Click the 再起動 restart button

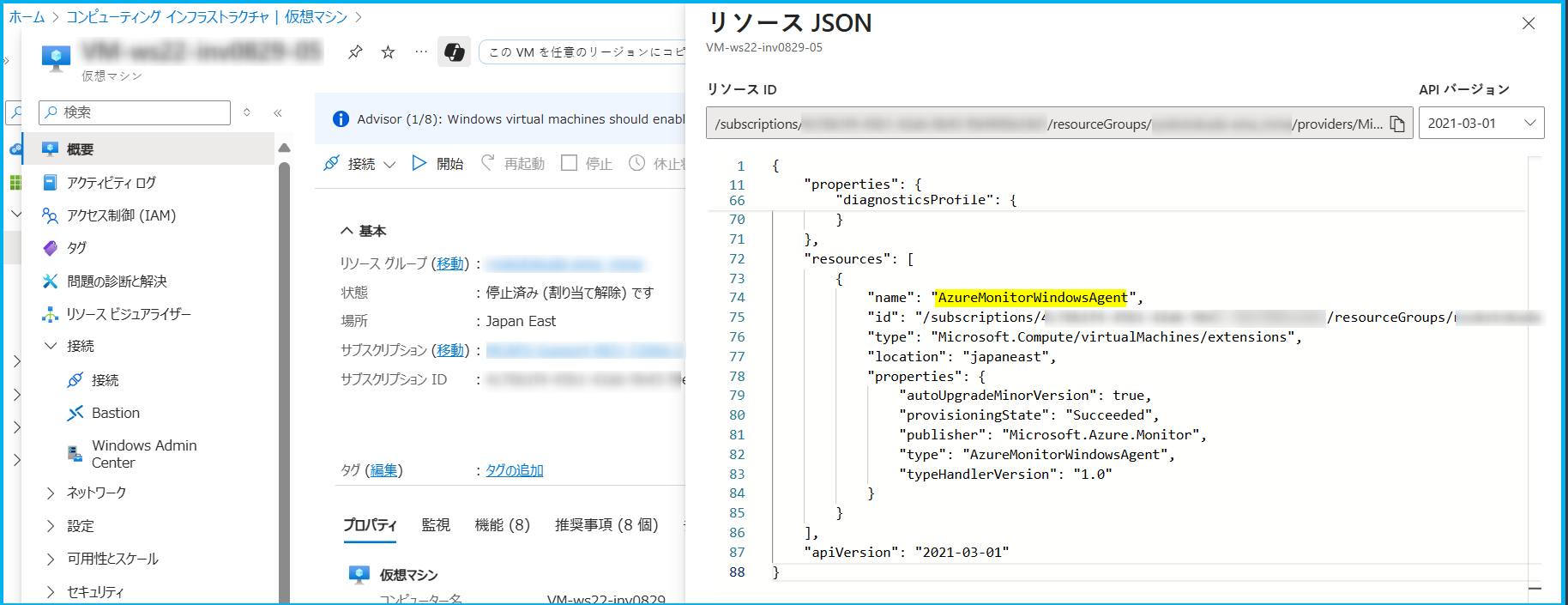click(x=513, y=163)
